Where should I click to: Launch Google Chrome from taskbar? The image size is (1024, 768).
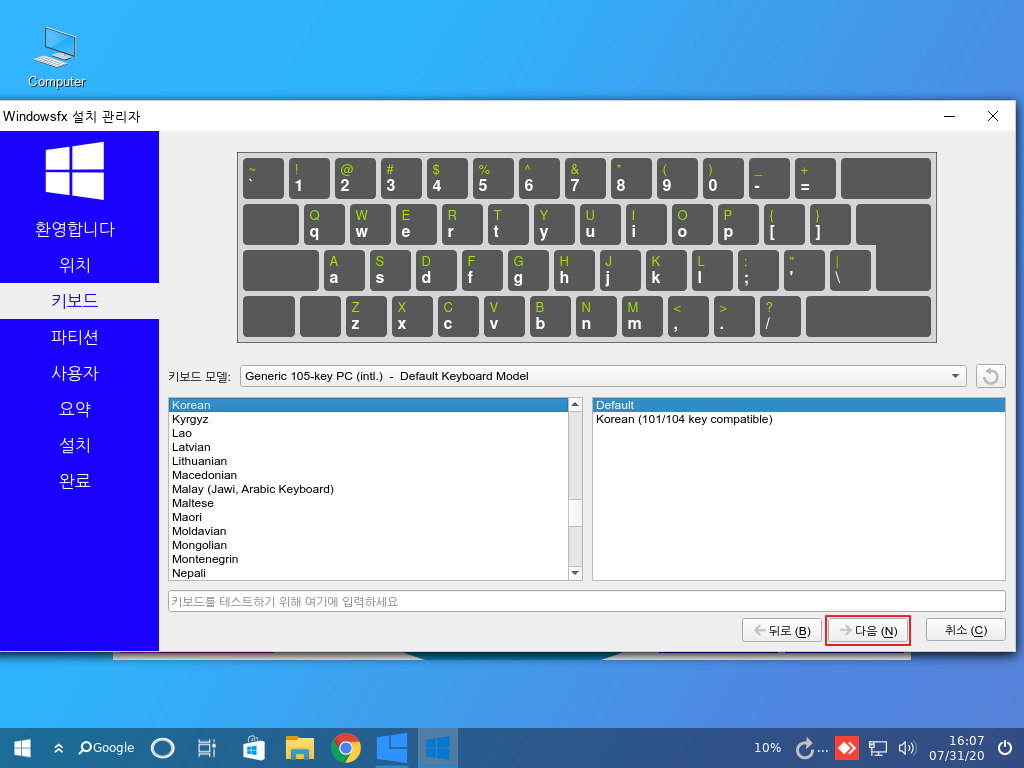tap(345, 748)
